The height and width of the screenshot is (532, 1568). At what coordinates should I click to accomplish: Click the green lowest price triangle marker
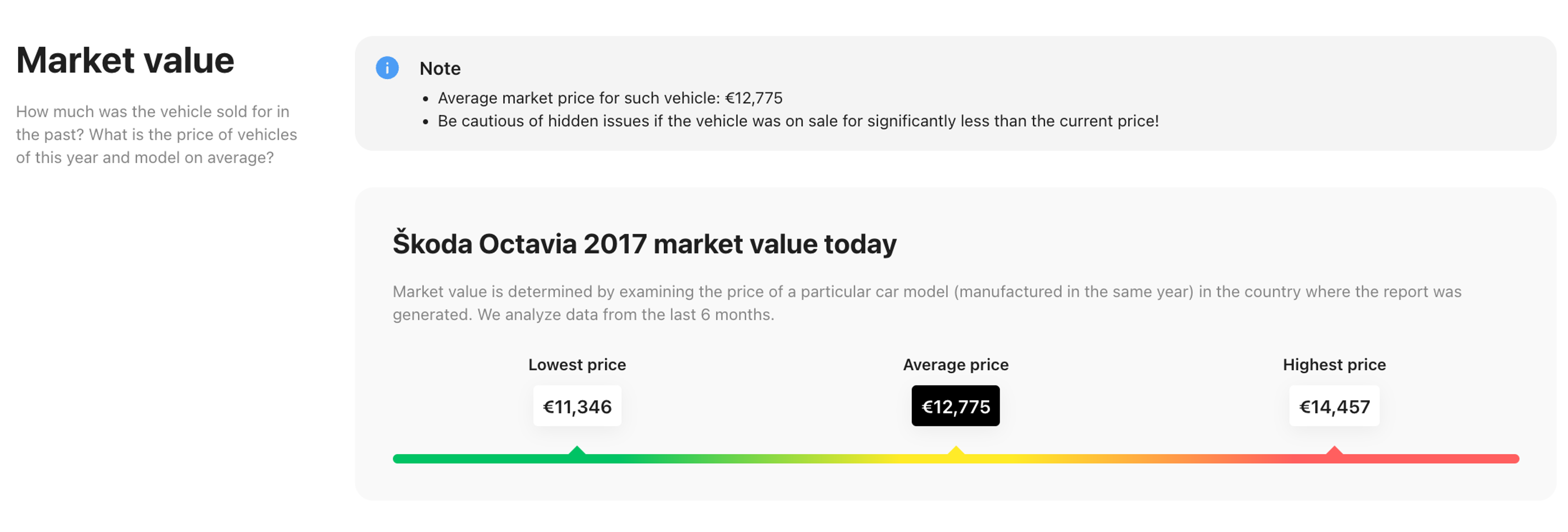click(577, 452)
